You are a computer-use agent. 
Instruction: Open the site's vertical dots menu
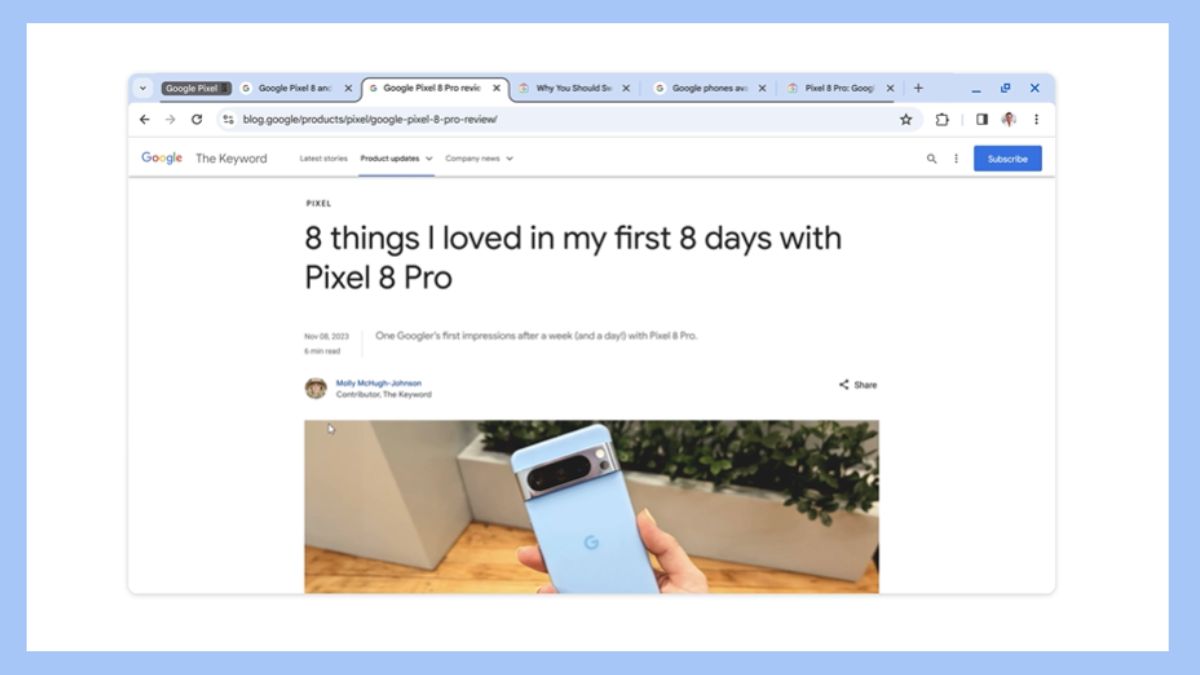(x=956, y=158)
